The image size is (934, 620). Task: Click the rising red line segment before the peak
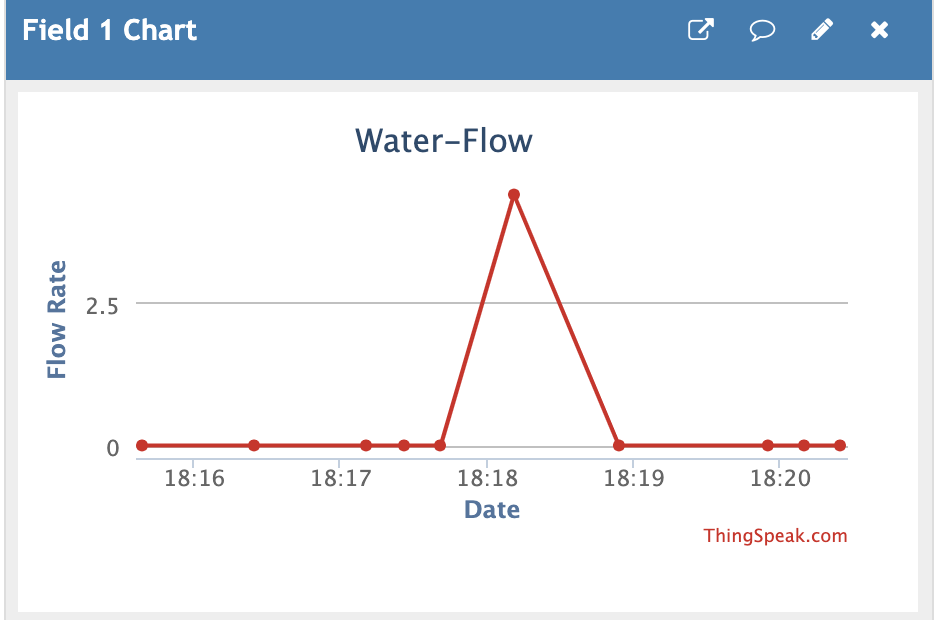[476, 320]
